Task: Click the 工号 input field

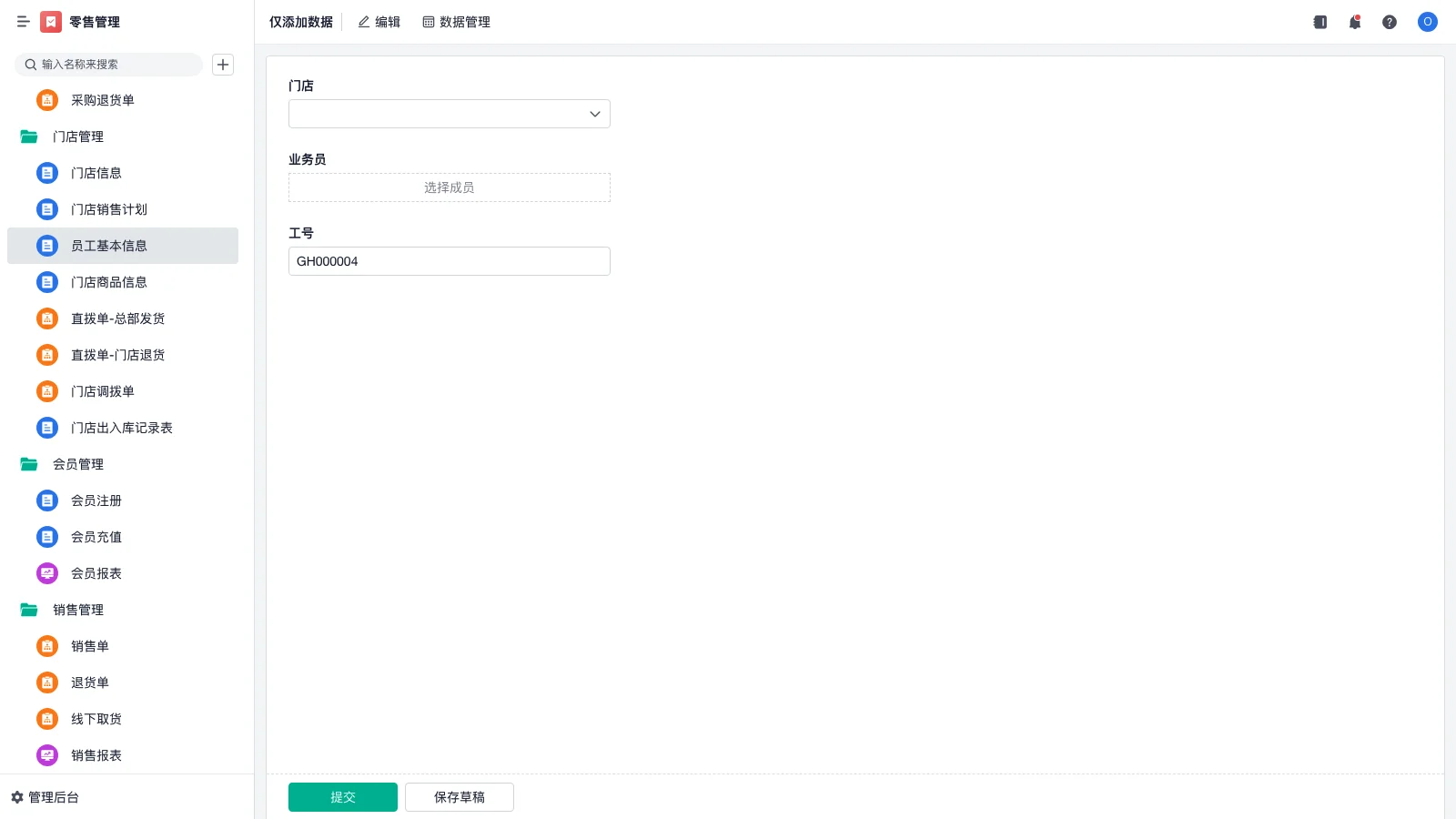Action: (449, 261)
